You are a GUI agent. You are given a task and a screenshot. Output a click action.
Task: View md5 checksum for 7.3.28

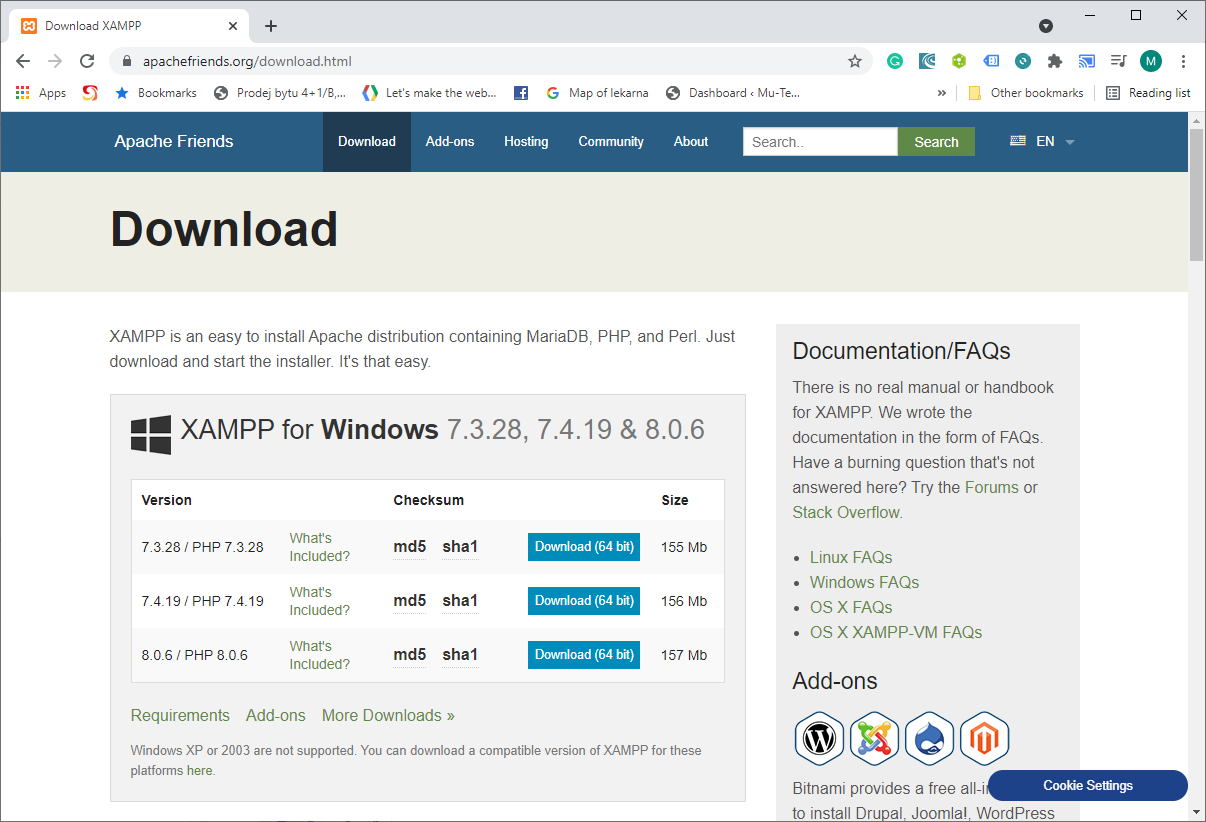click(x=410, y=547)
